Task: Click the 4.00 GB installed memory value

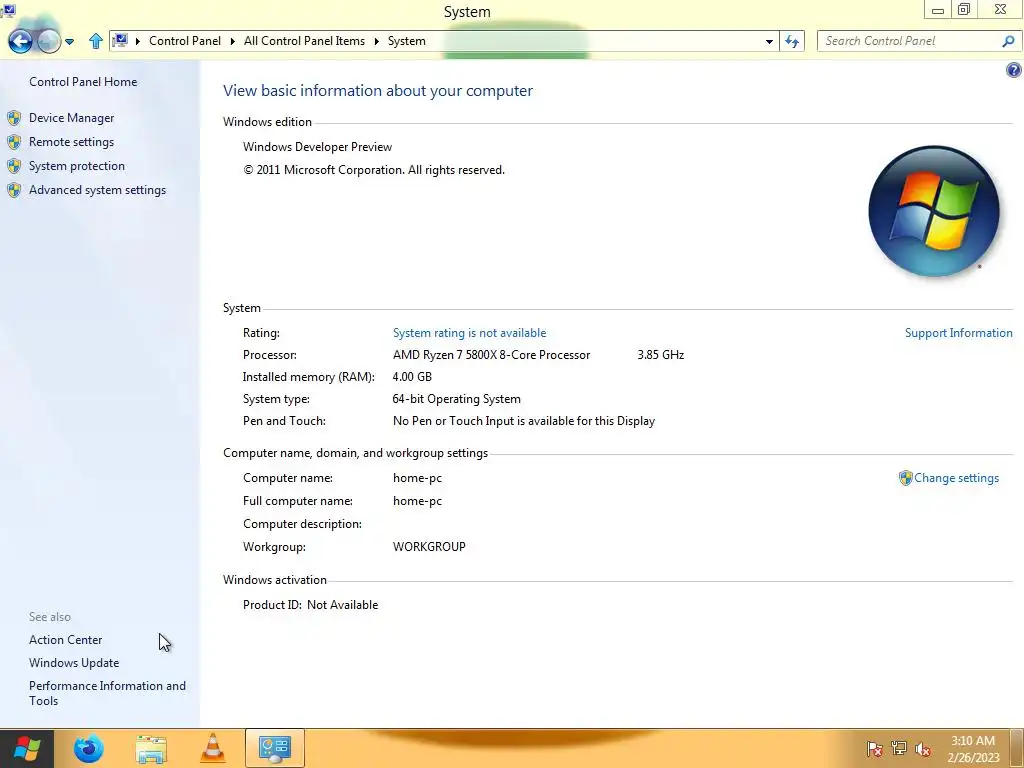Action: 412,377
